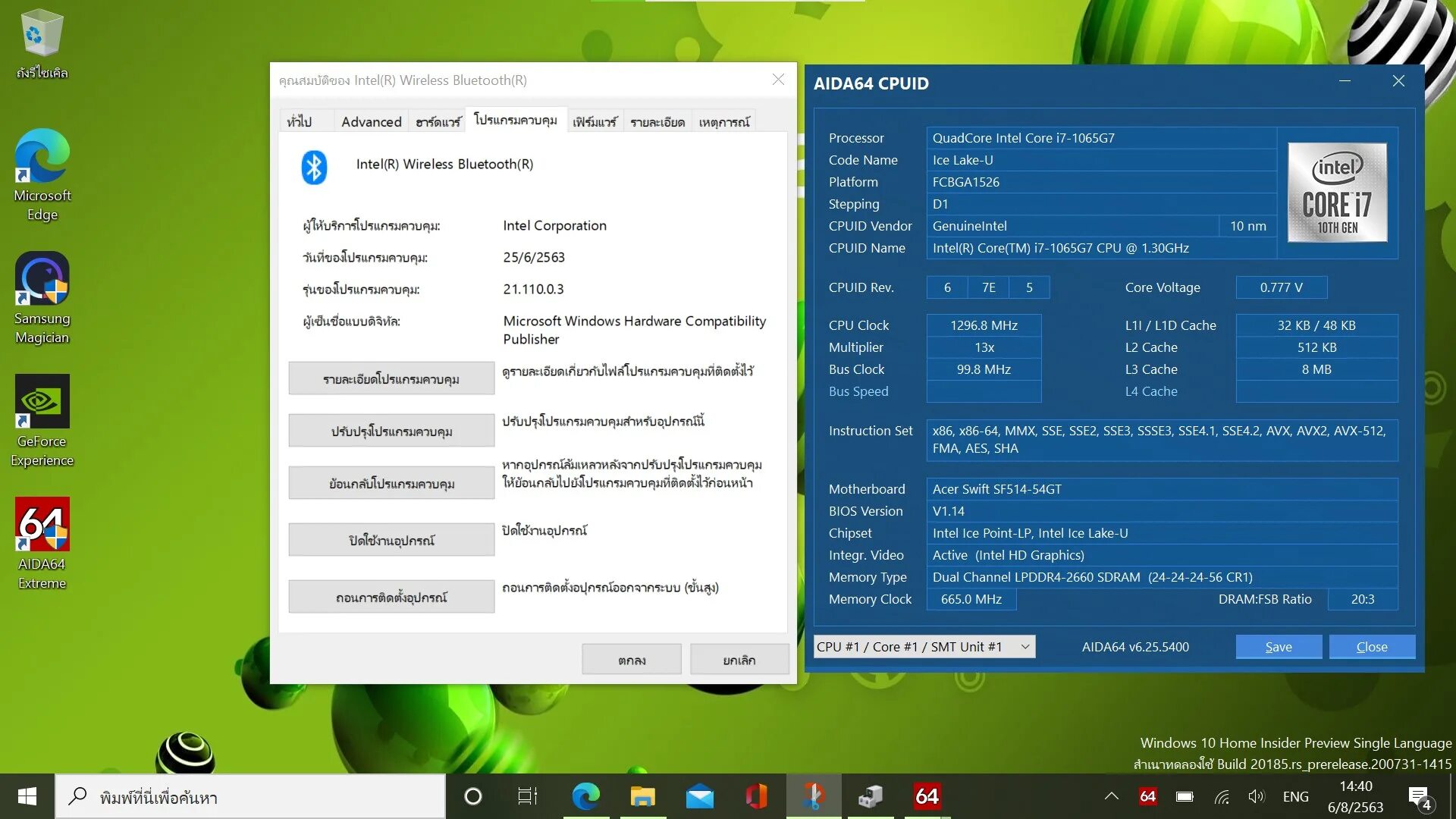
Task: Switch to the เฟิร์มแวร์ tab
Action: tap(595, 121)
